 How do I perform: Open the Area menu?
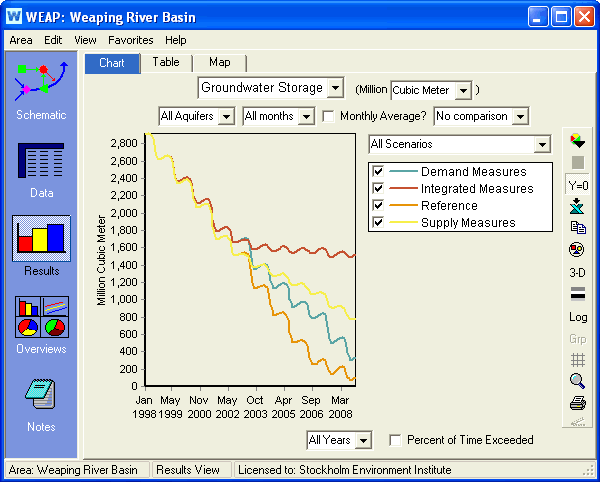point(21,40)
